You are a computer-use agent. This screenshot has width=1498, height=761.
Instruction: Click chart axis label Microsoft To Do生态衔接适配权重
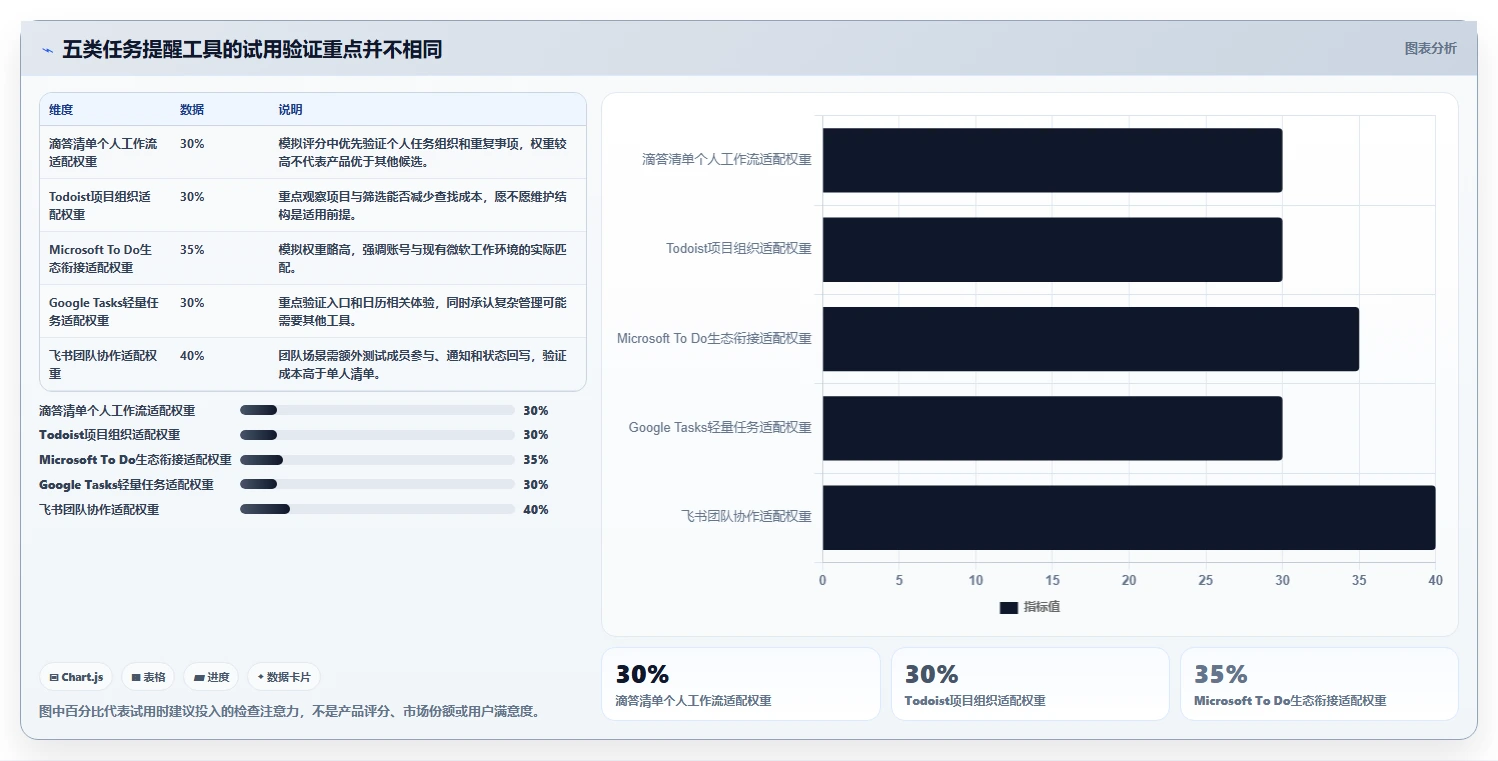(x=714, y=338)
